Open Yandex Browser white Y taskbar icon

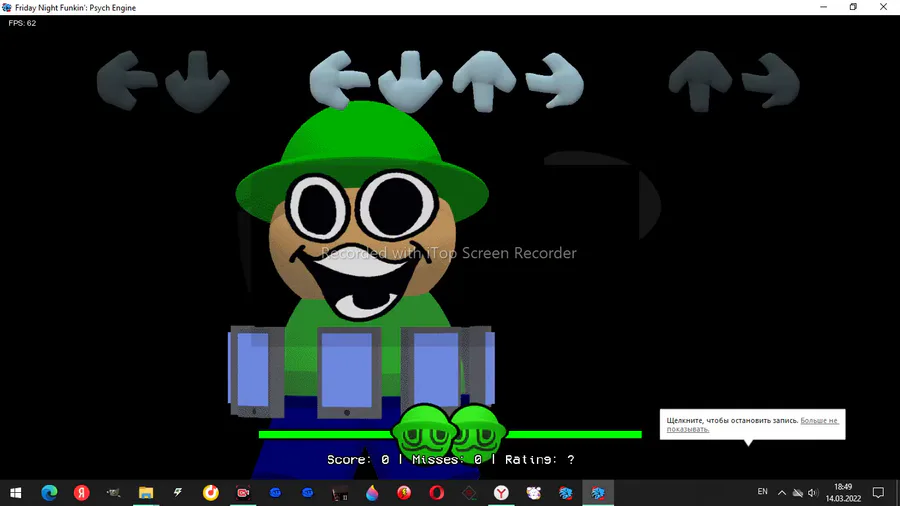(501, 493)
